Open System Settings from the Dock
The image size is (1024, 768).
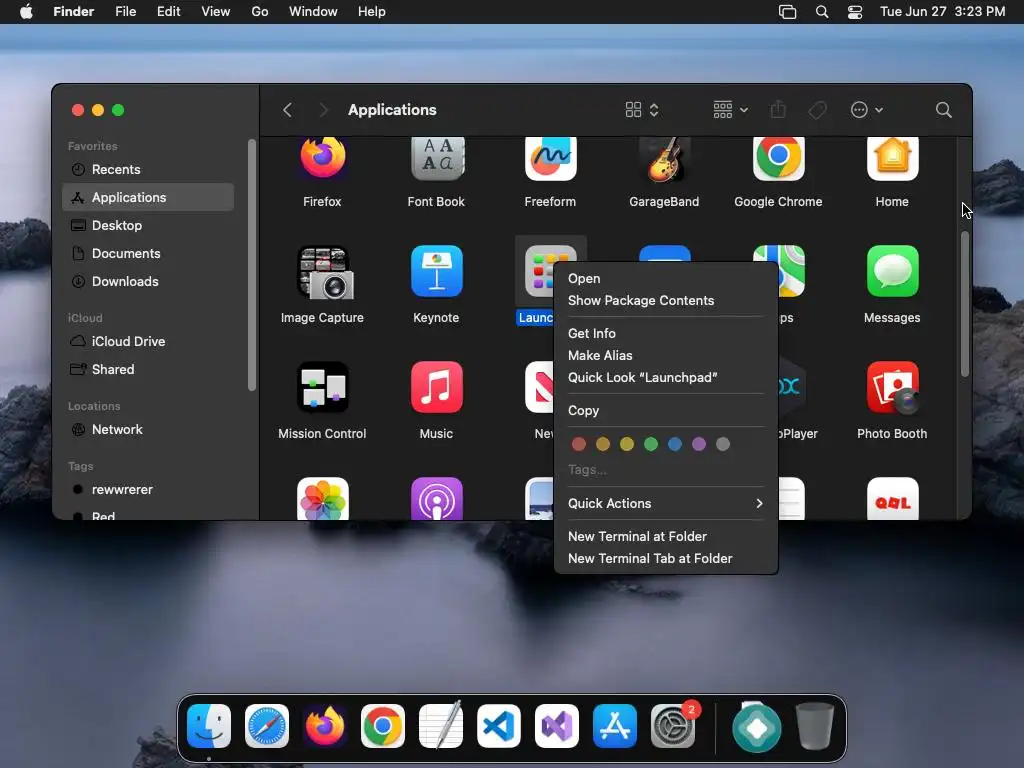coord(673,726)
